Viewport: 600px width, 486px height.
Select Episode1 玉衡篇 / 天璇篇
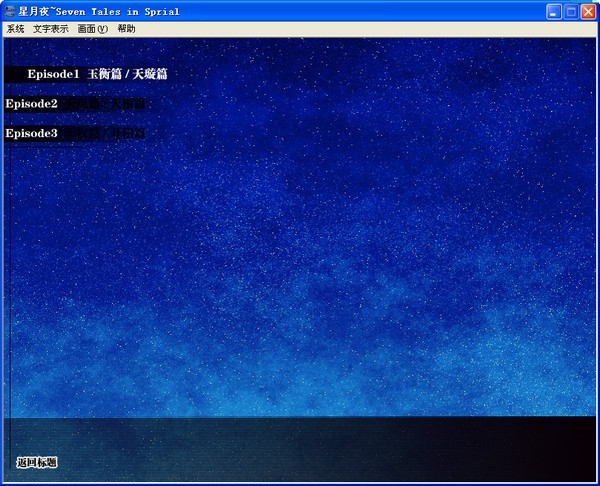point(97,74)
